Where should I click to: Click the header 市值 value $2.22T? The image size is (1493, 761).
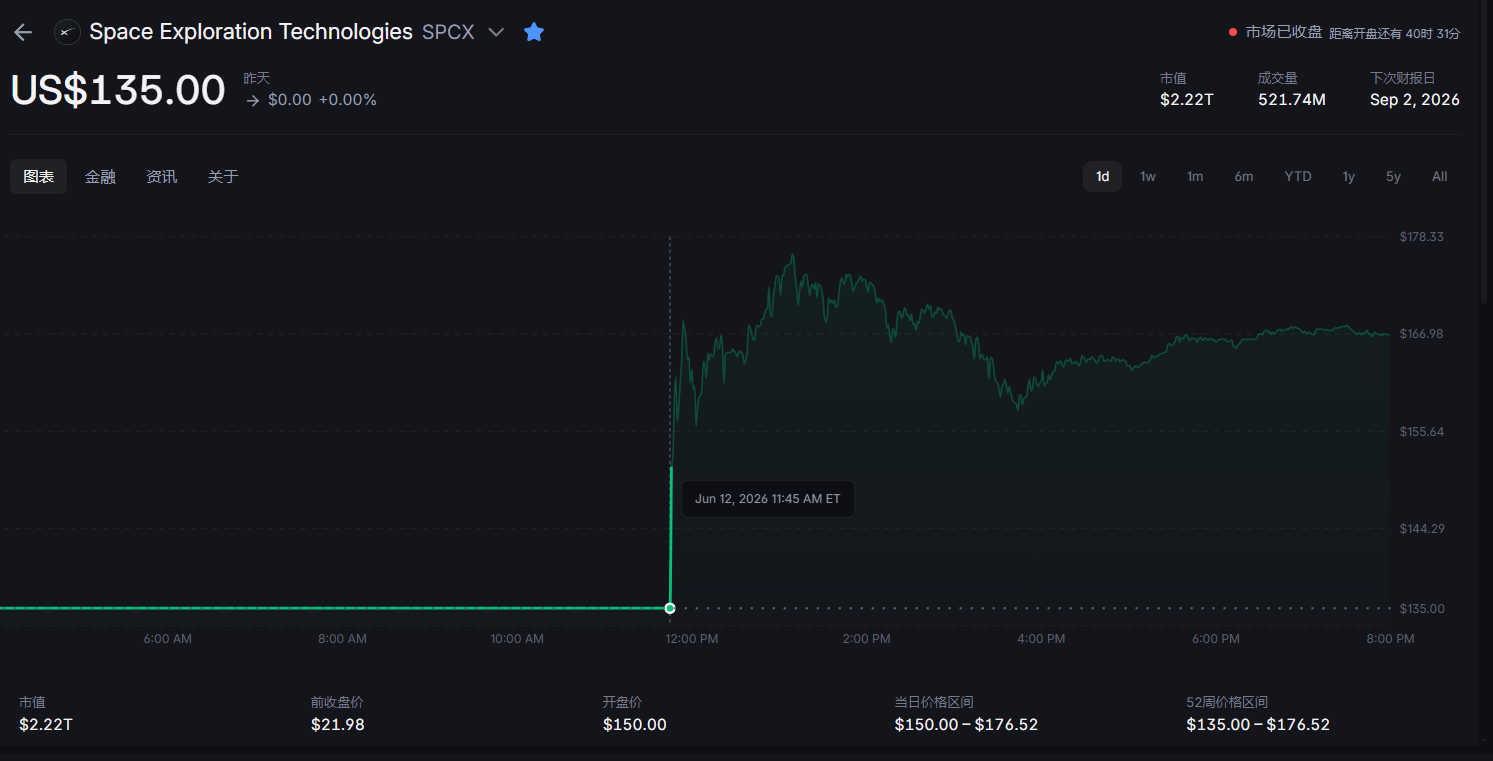click(1186, 100)
